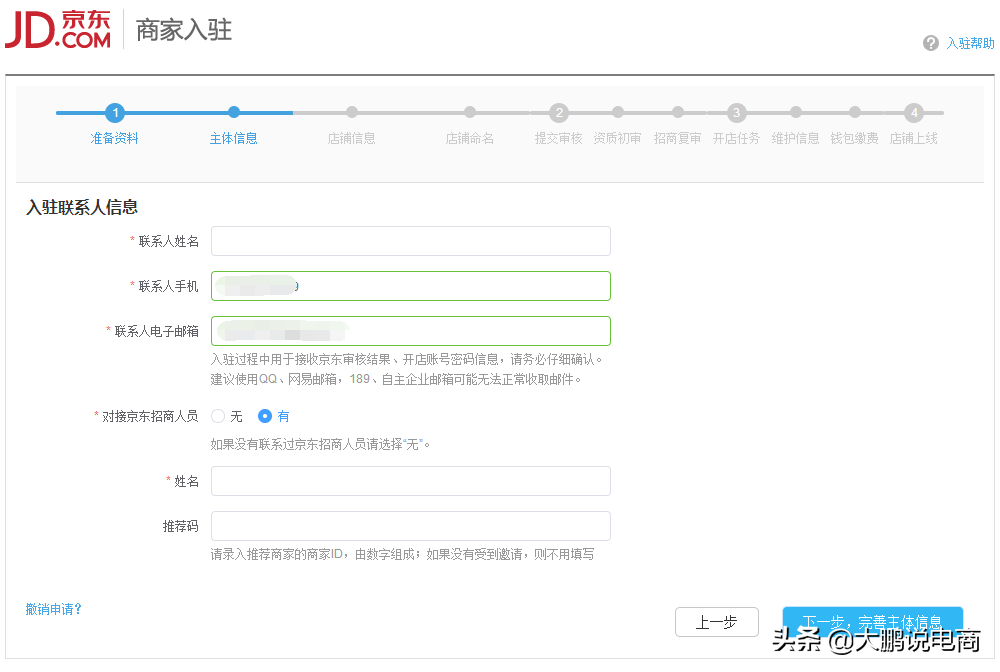
Task: Click the 撤销申请? link
Action: coord(54,609)
